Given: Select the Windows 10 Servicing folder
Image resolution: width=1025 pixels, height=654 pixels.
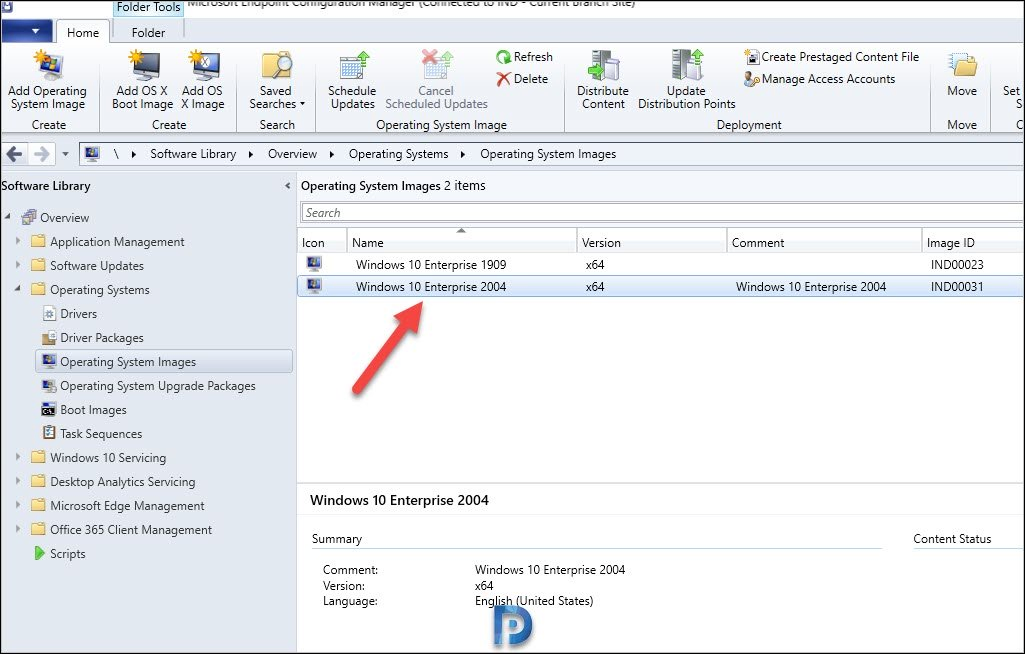Looking at the screenshot, I should (108, 458).
